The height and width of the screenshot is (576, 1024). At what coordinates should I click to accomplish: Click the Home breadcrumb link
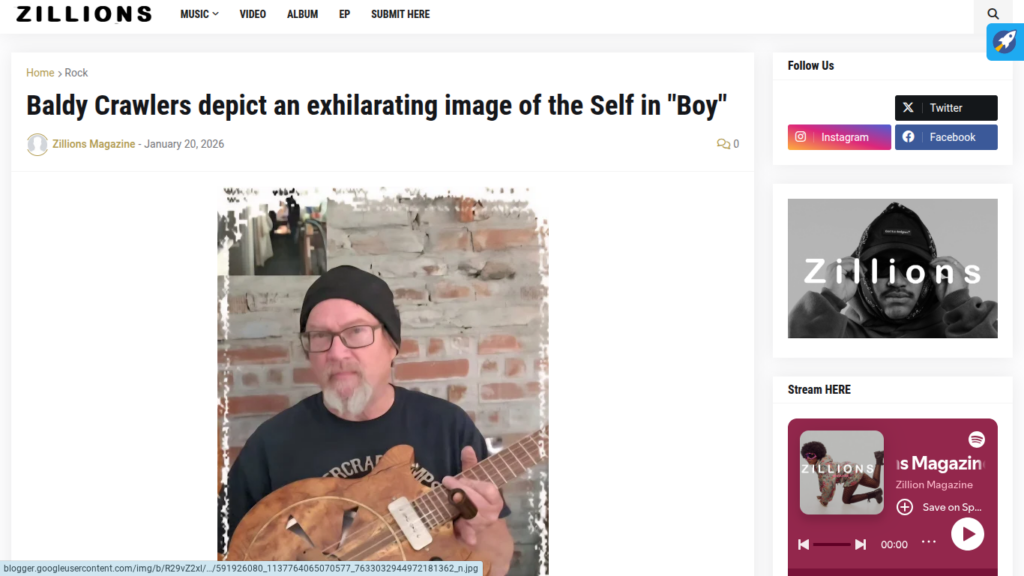pos(40,72)
